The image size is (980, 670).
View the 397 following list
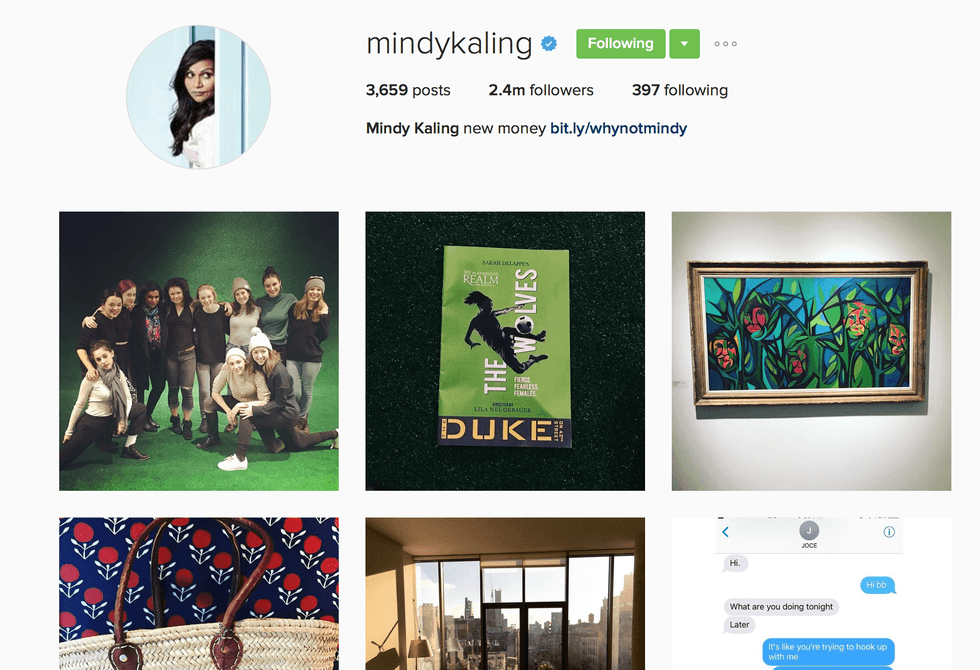[x=679, y=90]
